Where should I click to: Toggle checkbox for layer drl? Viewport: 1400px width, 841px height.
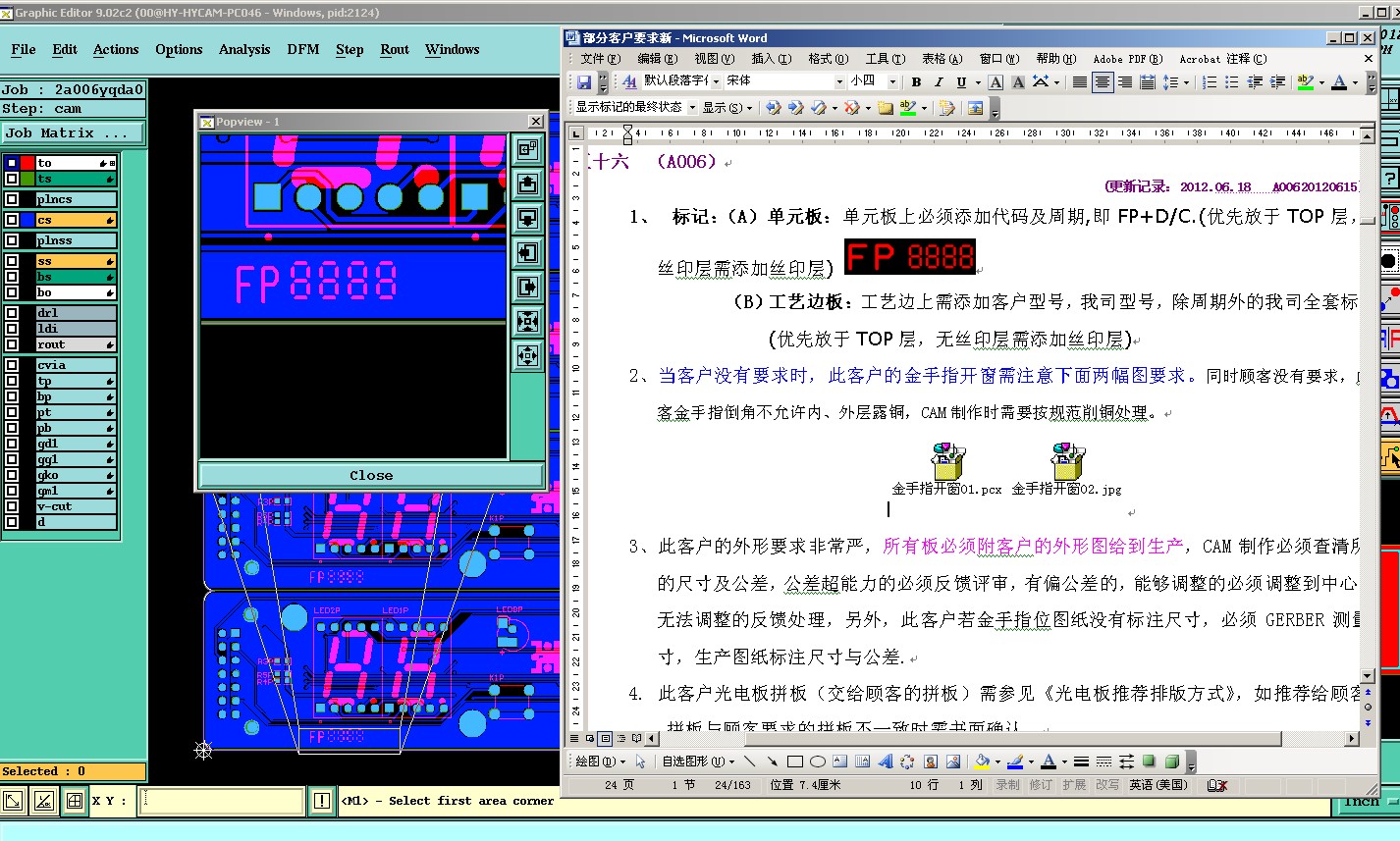(x=12, y=313)
